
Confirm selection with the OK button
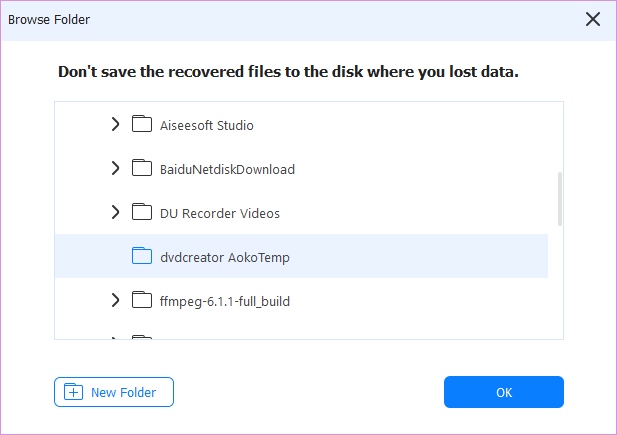[504, 392]
